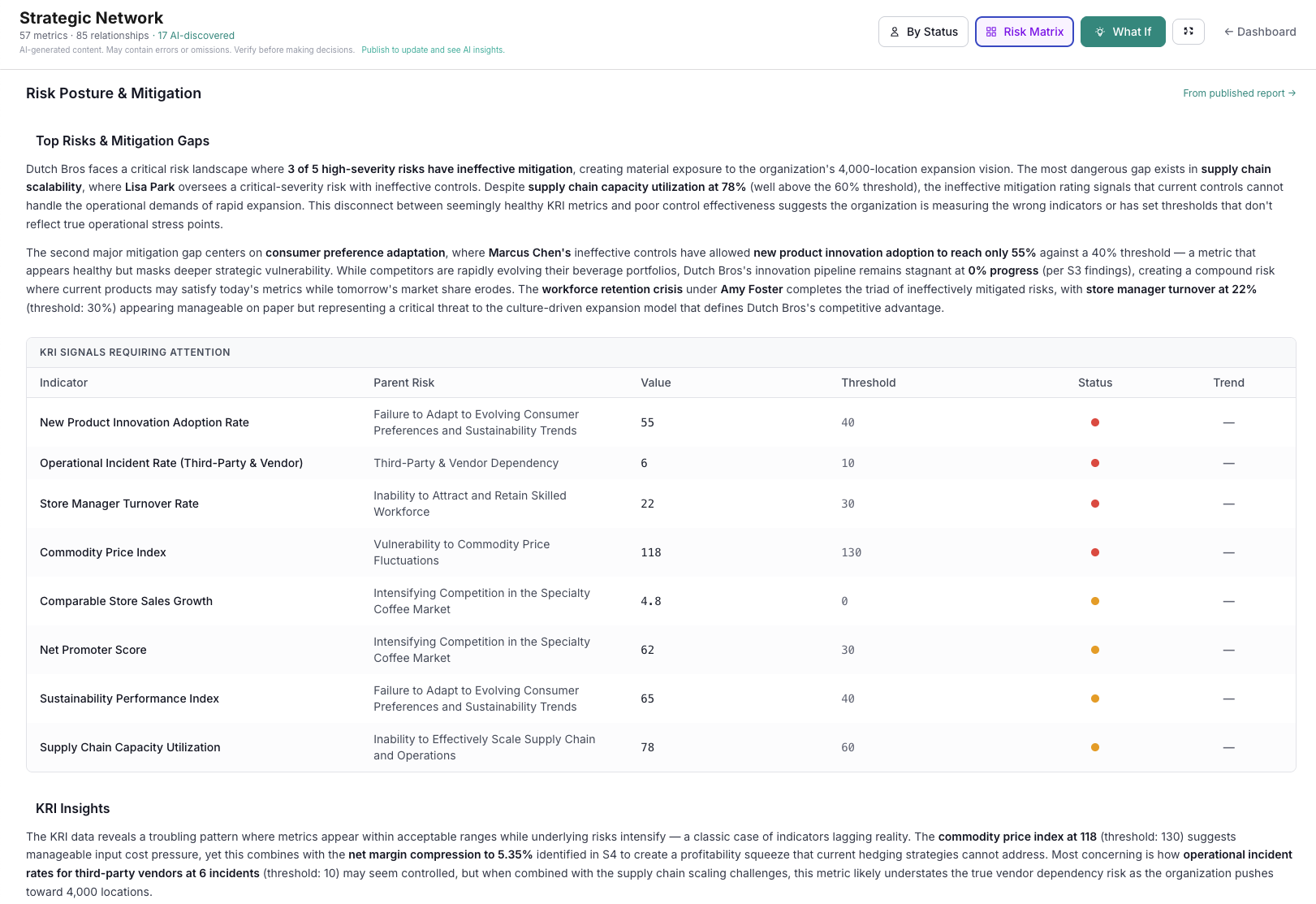
Task: Return to the Dashboard
Action: (1259, 32)
